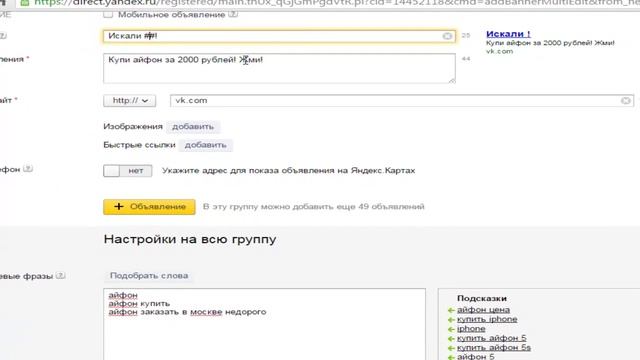Click the green arrow next to купить айфон 5s
The width and height of the screenshot is (640, 360).
(x=451, y=348)
